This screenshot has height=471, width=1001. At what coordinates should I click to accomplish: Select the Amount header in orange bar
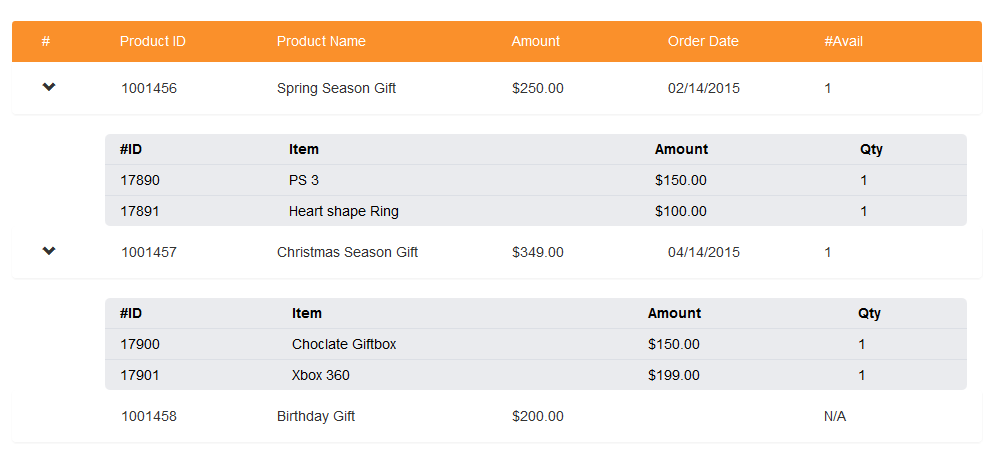coord(535,41)
